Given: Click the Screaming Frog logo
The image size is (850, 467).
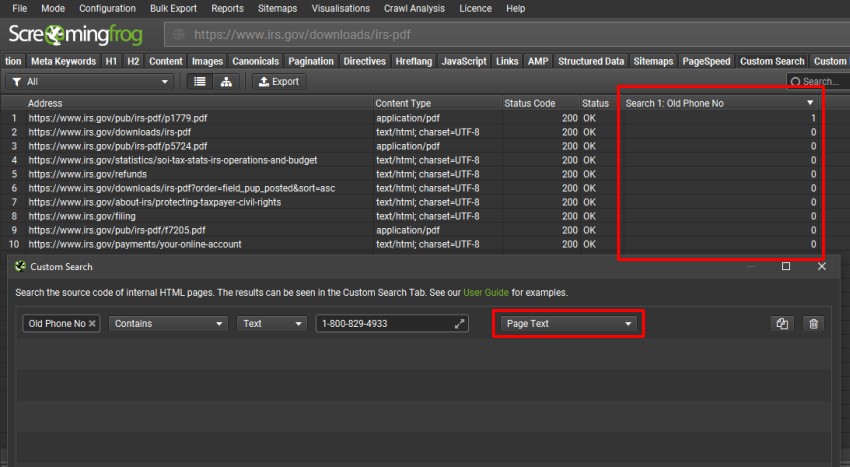Looking at the screenshot, I should (x=75, y=35).
